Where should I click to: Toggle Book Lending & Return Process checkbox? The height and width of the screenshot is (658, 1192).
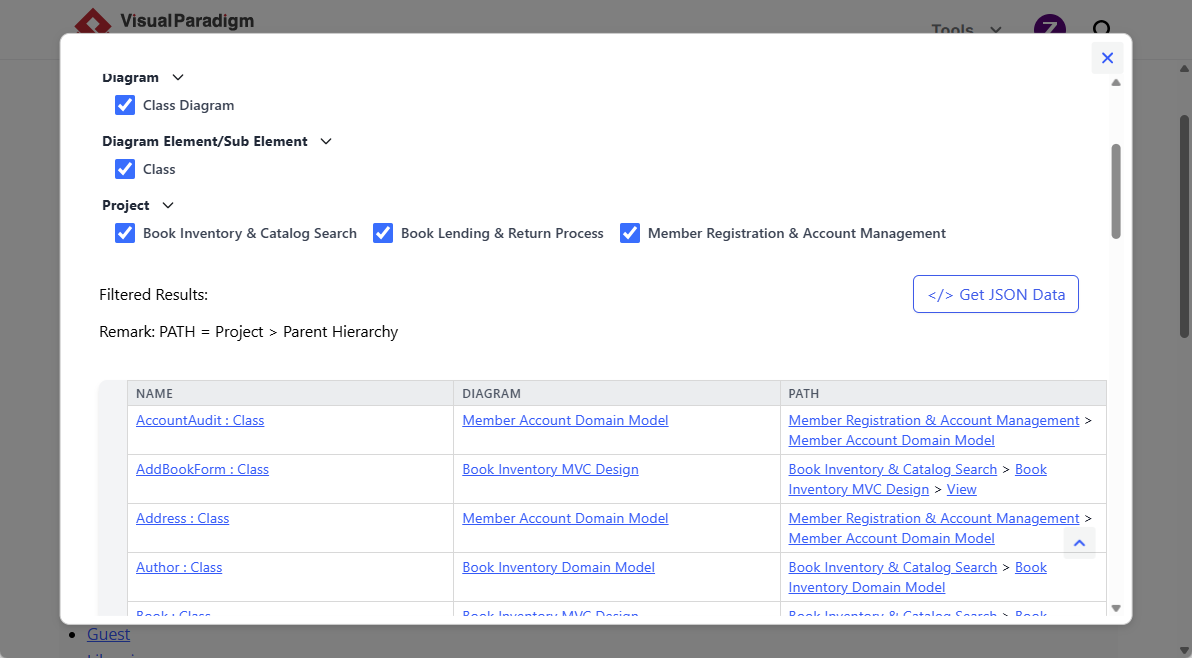point(382,233)
